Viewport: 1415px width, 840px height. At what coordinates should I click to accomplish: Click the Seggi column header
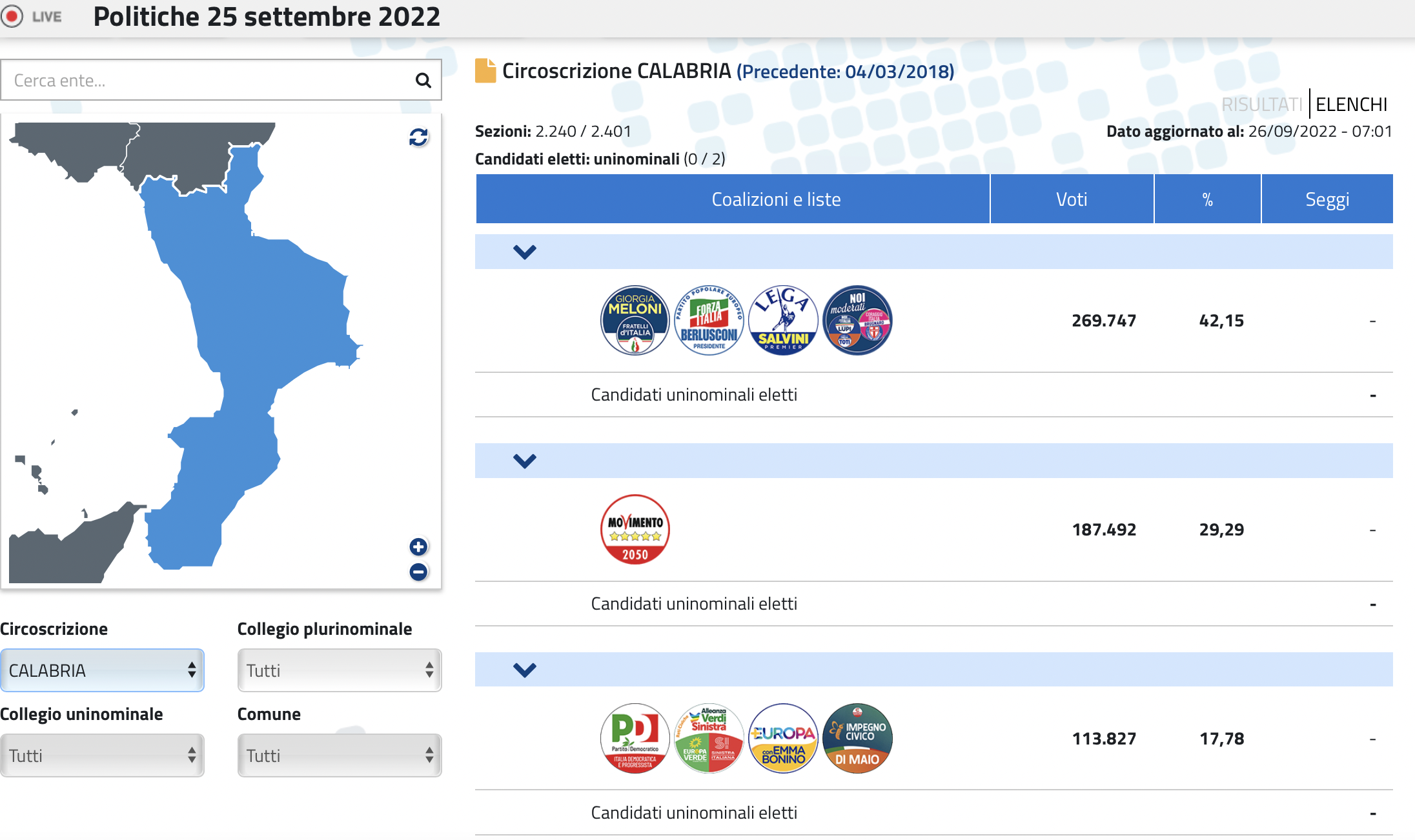(x=1327, y=199)
